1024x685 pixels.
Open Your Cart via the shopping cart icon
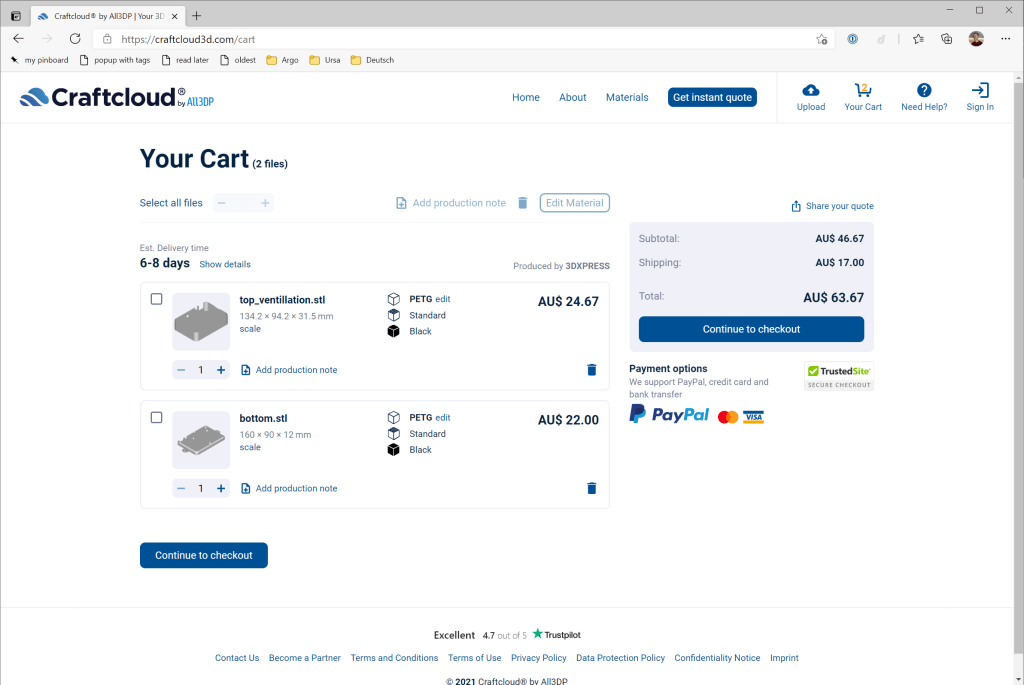(x=862, y=89)
